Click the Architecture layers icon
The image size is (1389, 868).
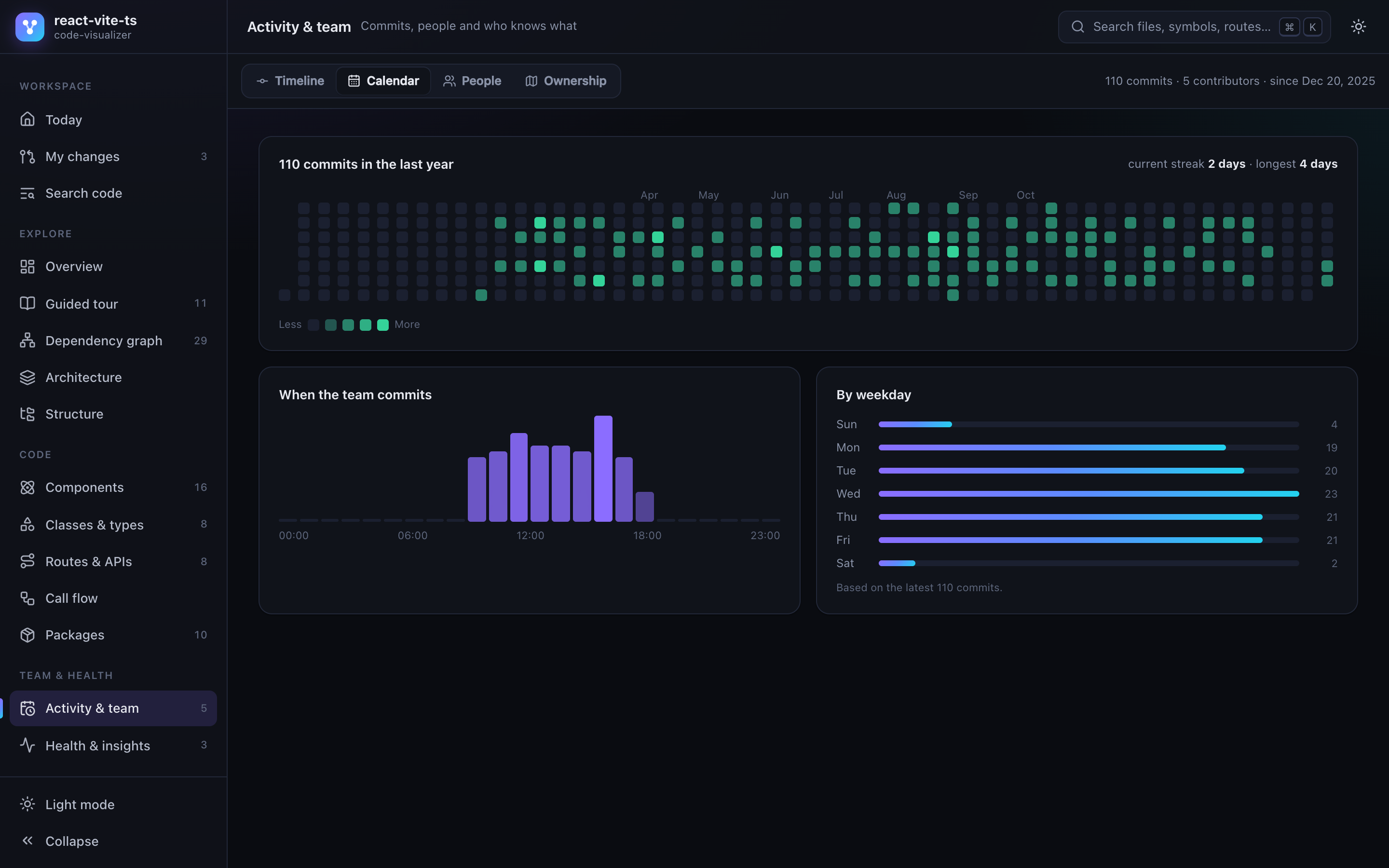coord(27,377)
